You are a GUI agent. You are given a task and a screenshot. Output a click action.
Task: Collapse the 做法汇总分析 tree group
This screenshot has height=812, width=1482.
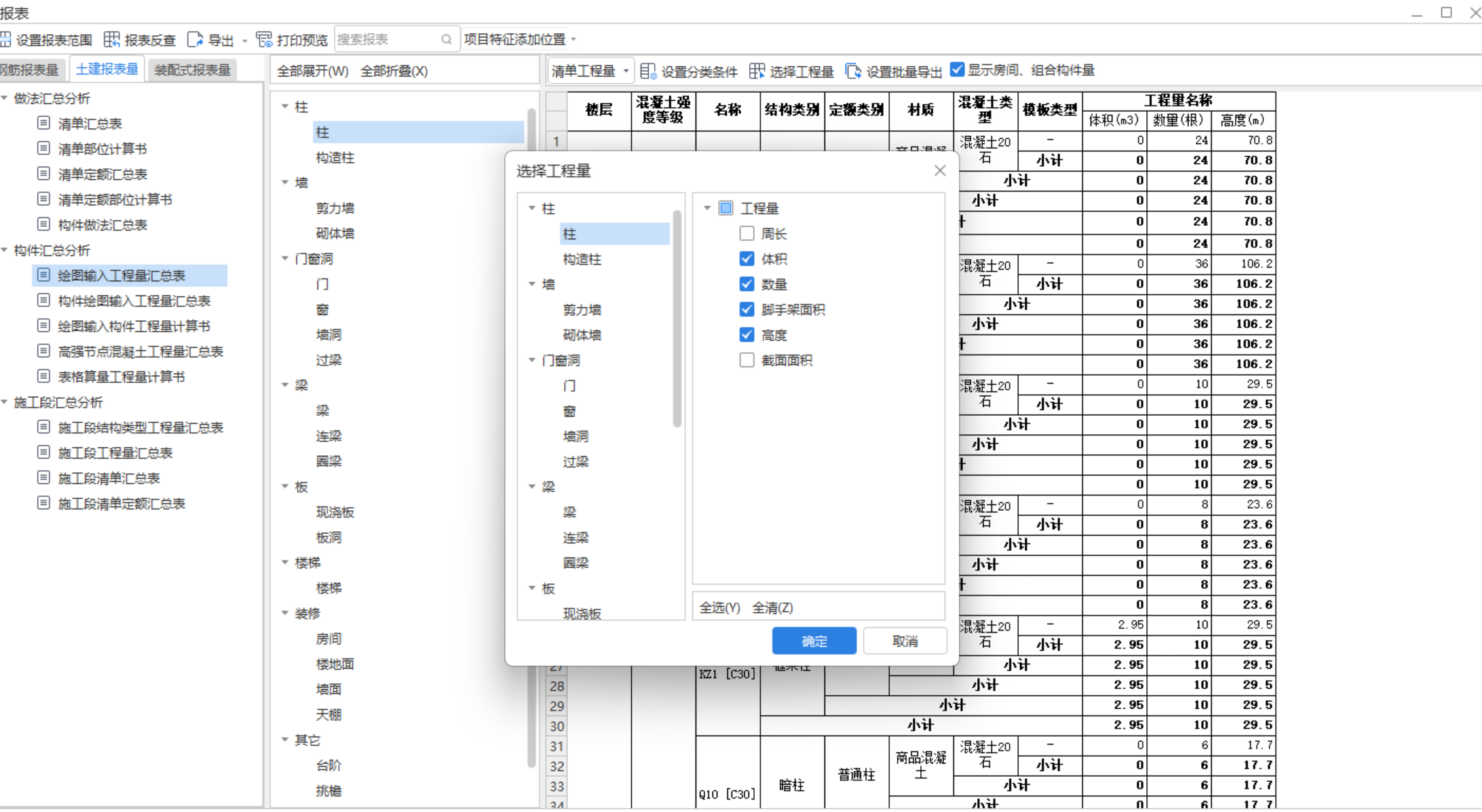point(5,98)
